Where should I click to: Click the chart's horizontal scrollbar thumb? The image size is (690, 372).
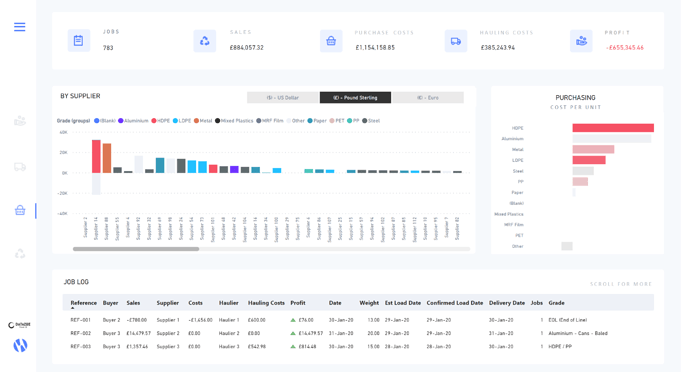click(136, 249)
